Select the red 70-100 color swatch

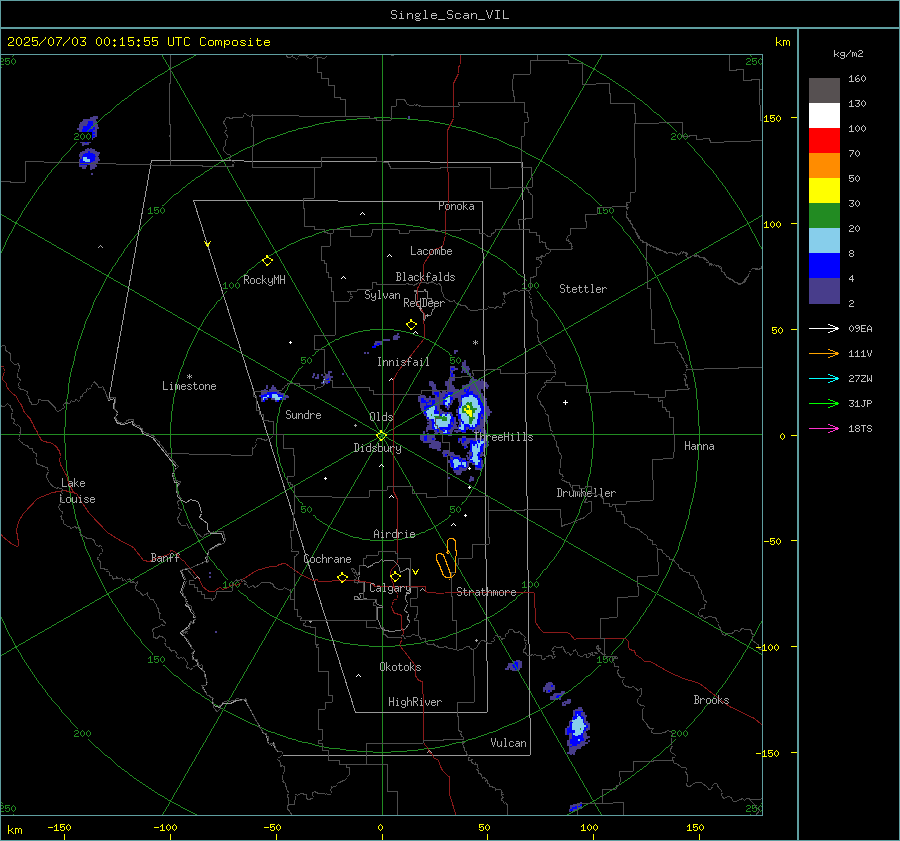click(824, 141)
